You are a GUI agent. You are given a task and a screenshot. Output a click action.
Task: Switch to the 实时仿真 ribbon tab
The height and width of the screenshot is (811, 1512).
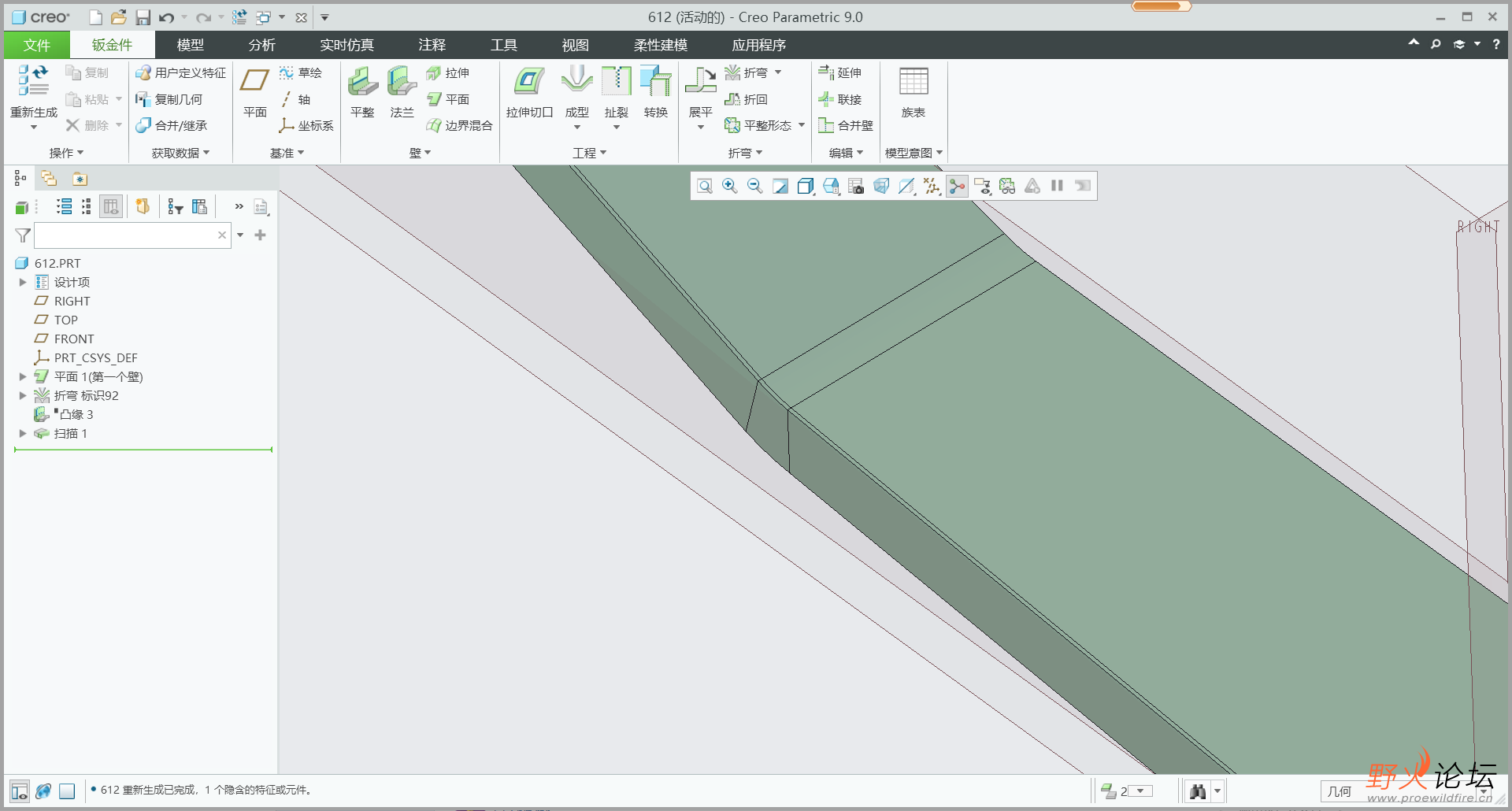coord(347,45)
